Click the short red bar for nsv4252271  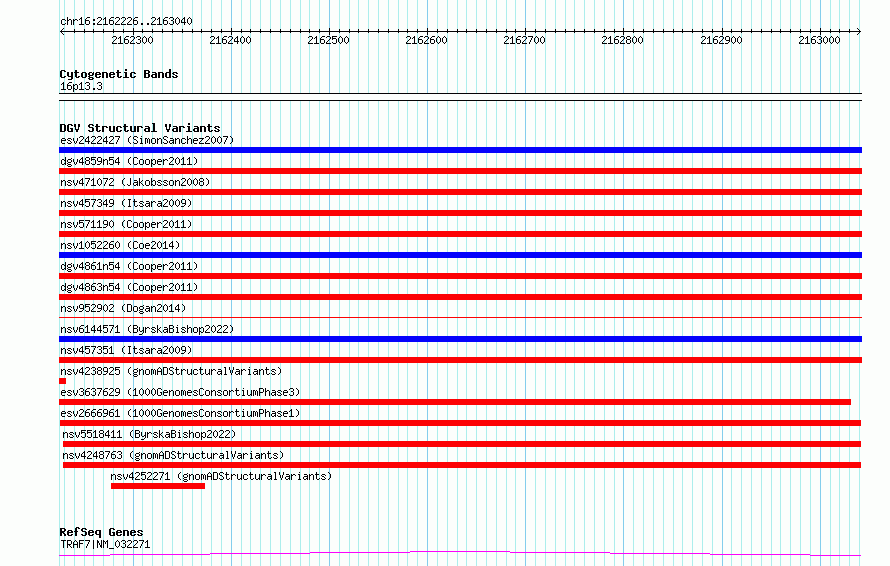[x=158, y=486]
